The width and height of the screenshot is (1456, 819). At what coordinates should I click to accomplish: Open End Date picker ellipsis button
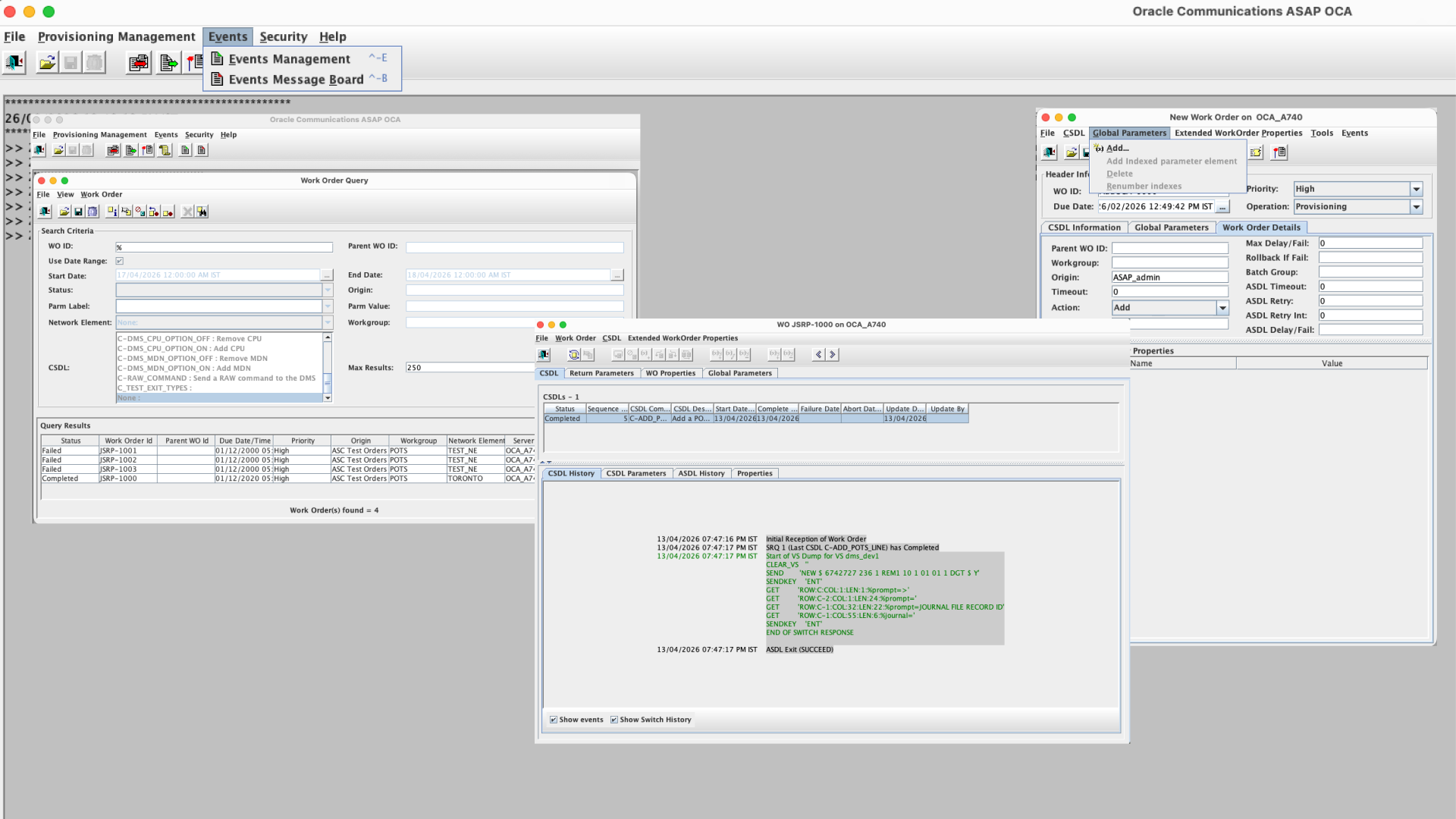(x=617, y=275)
